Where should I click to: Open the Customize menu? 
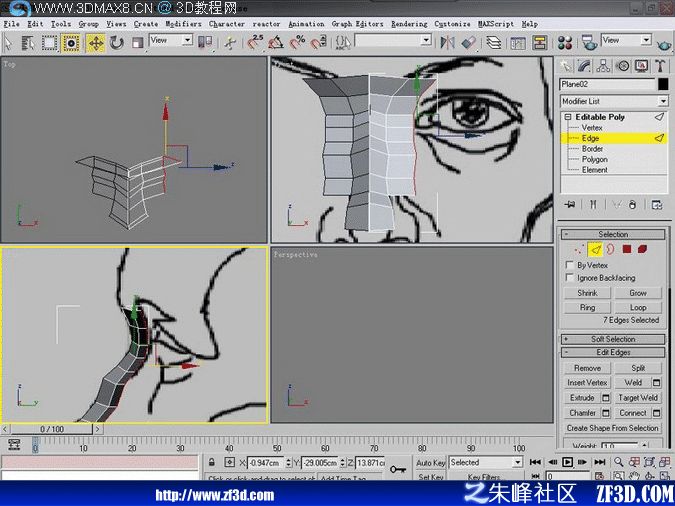452,24
